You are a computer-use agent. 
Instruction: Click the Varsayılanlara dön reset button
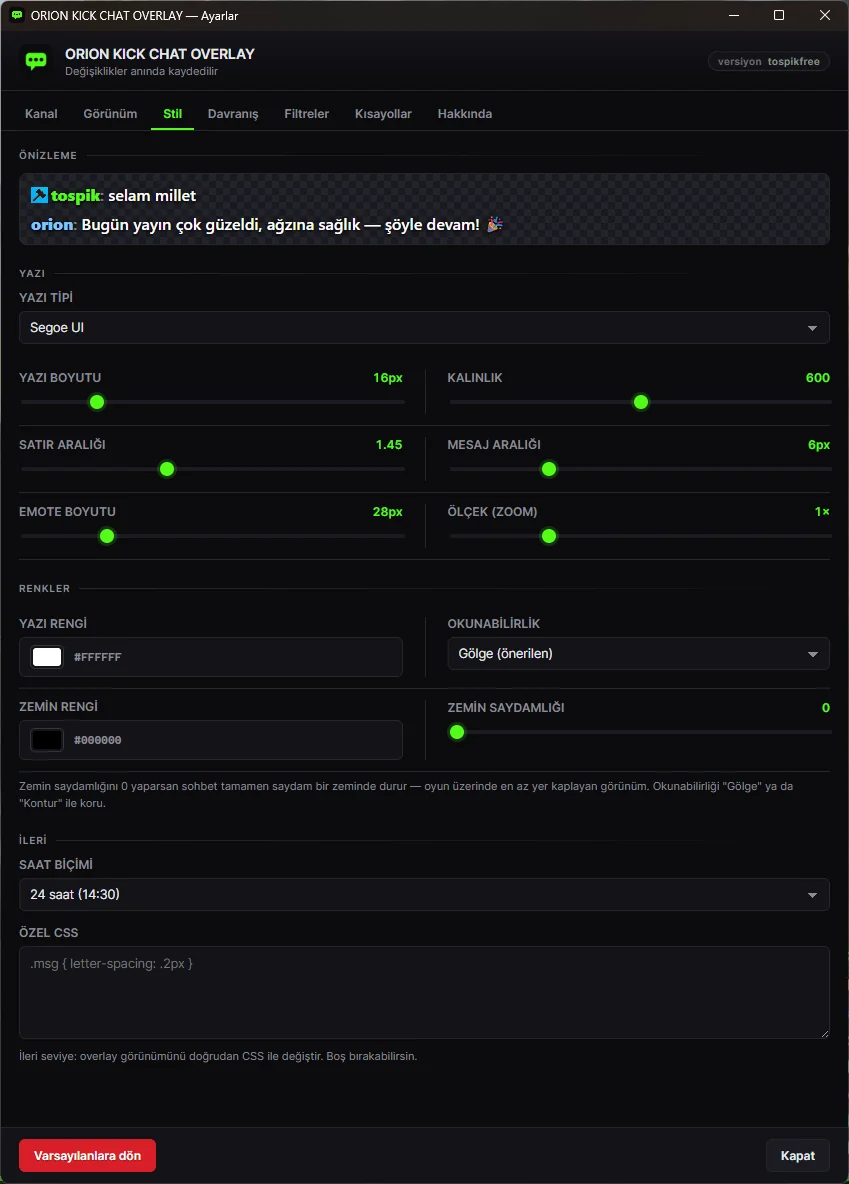[x=88, y=1156]
